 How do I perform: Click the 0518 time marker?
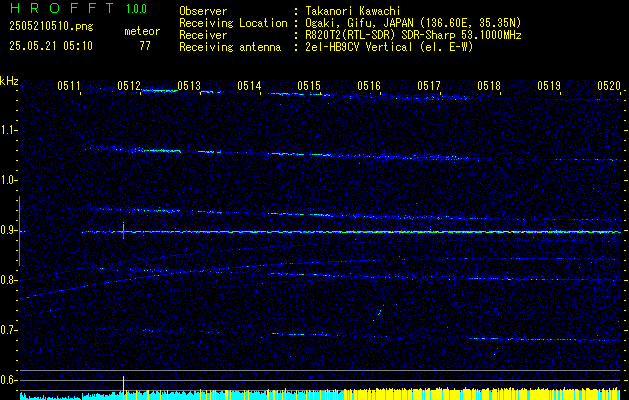pos(489,85)
